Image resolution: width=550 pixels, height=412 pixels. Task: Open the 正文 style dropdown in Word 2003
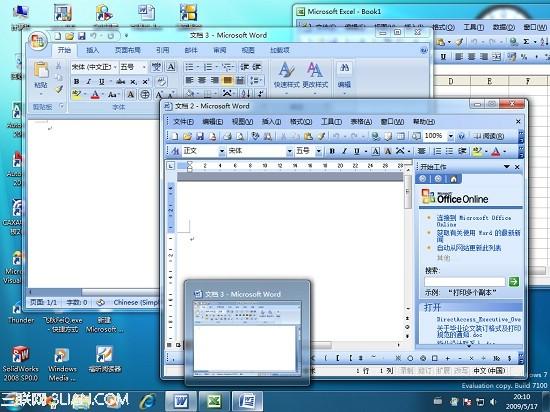tap(222, 151)
